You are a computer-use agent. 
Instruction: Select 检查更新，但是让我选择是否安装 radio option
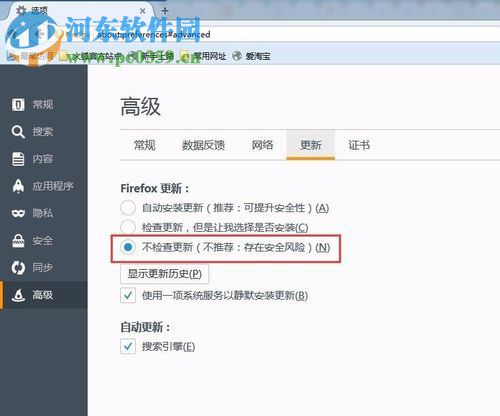pyautogui.click(x=128, y=227)
